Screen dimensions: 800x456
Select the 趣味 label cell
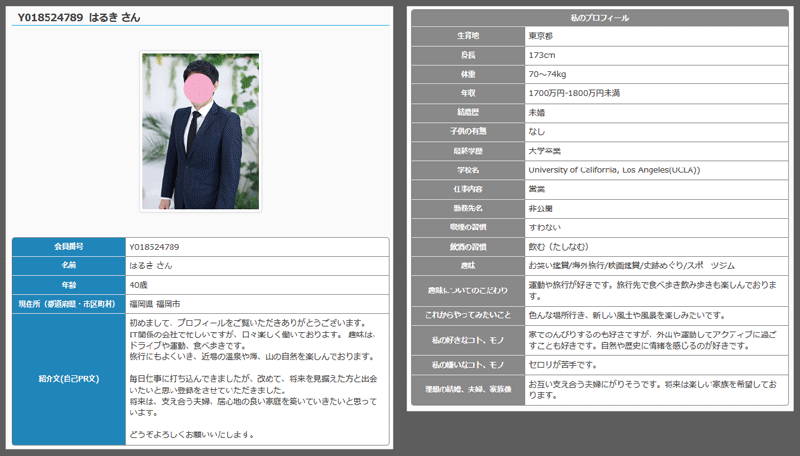click(468, 266)
